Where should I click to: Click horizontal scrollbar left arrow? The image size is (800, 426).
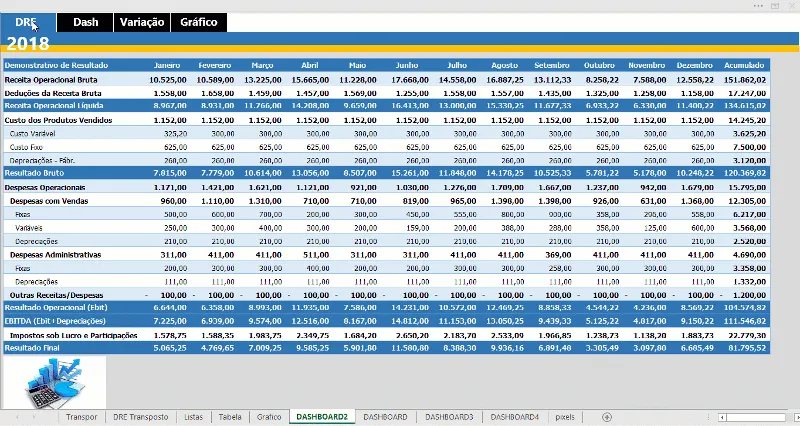pos(722,417)
